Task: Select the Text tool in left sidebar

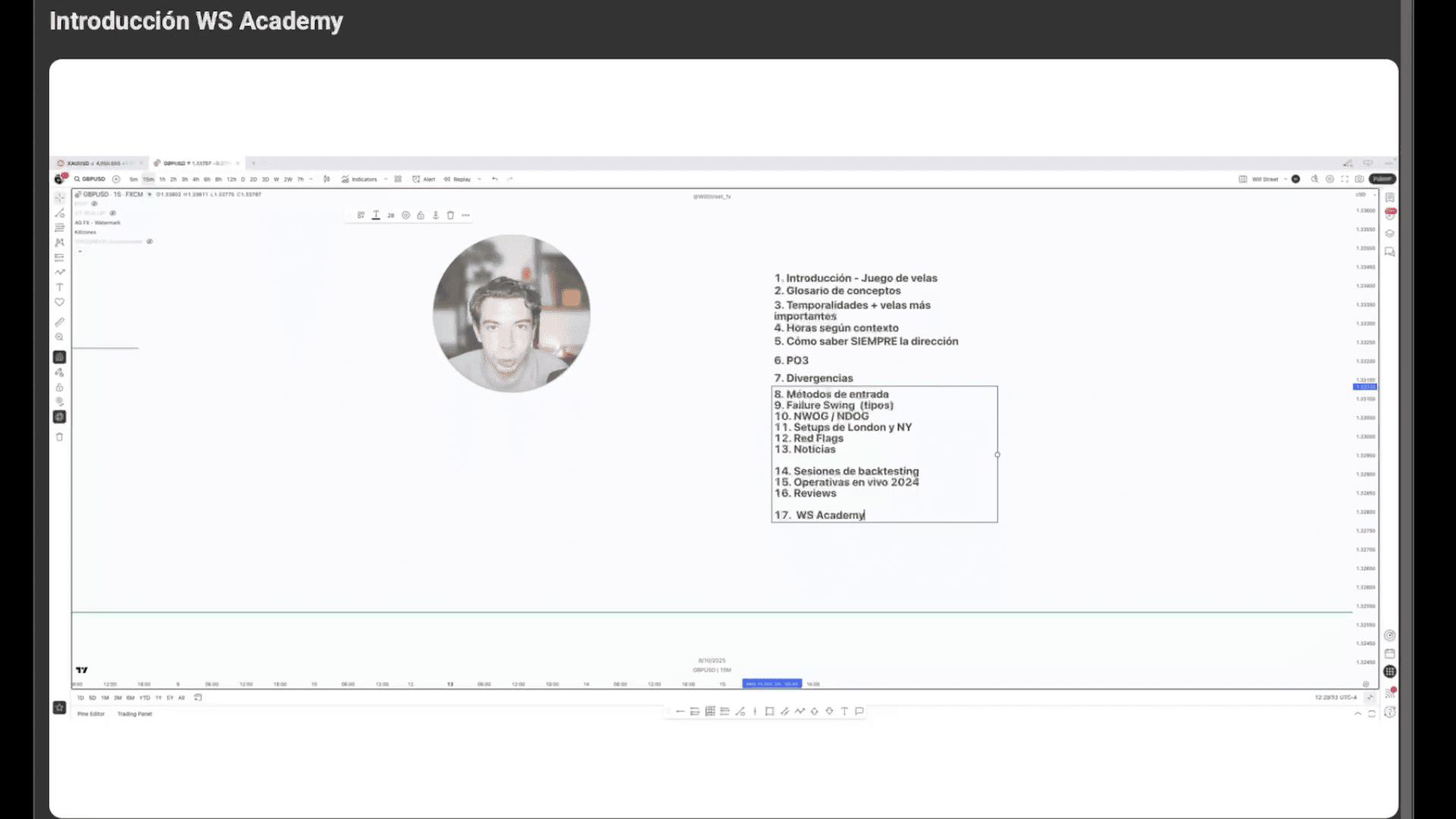Action: pos(59,287)
